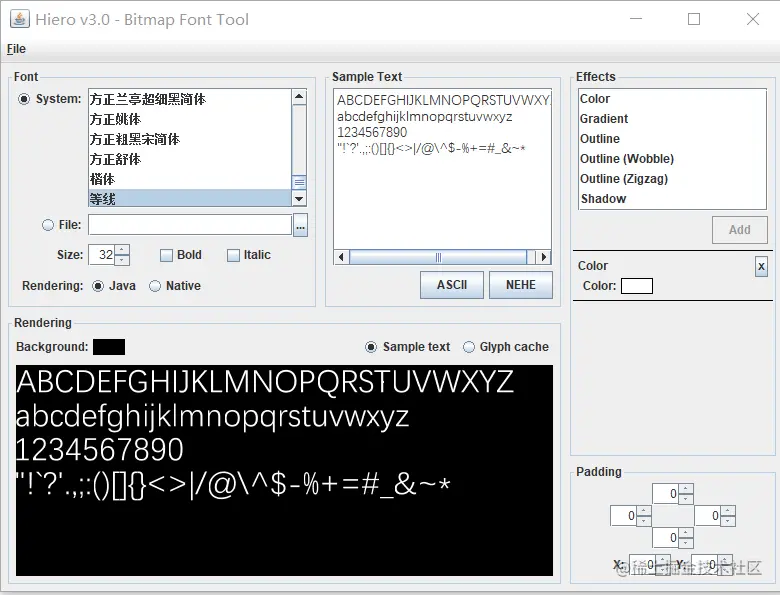Select the Gradient effect
Viewport: 780px width, 595px height.
click(672, 119)
